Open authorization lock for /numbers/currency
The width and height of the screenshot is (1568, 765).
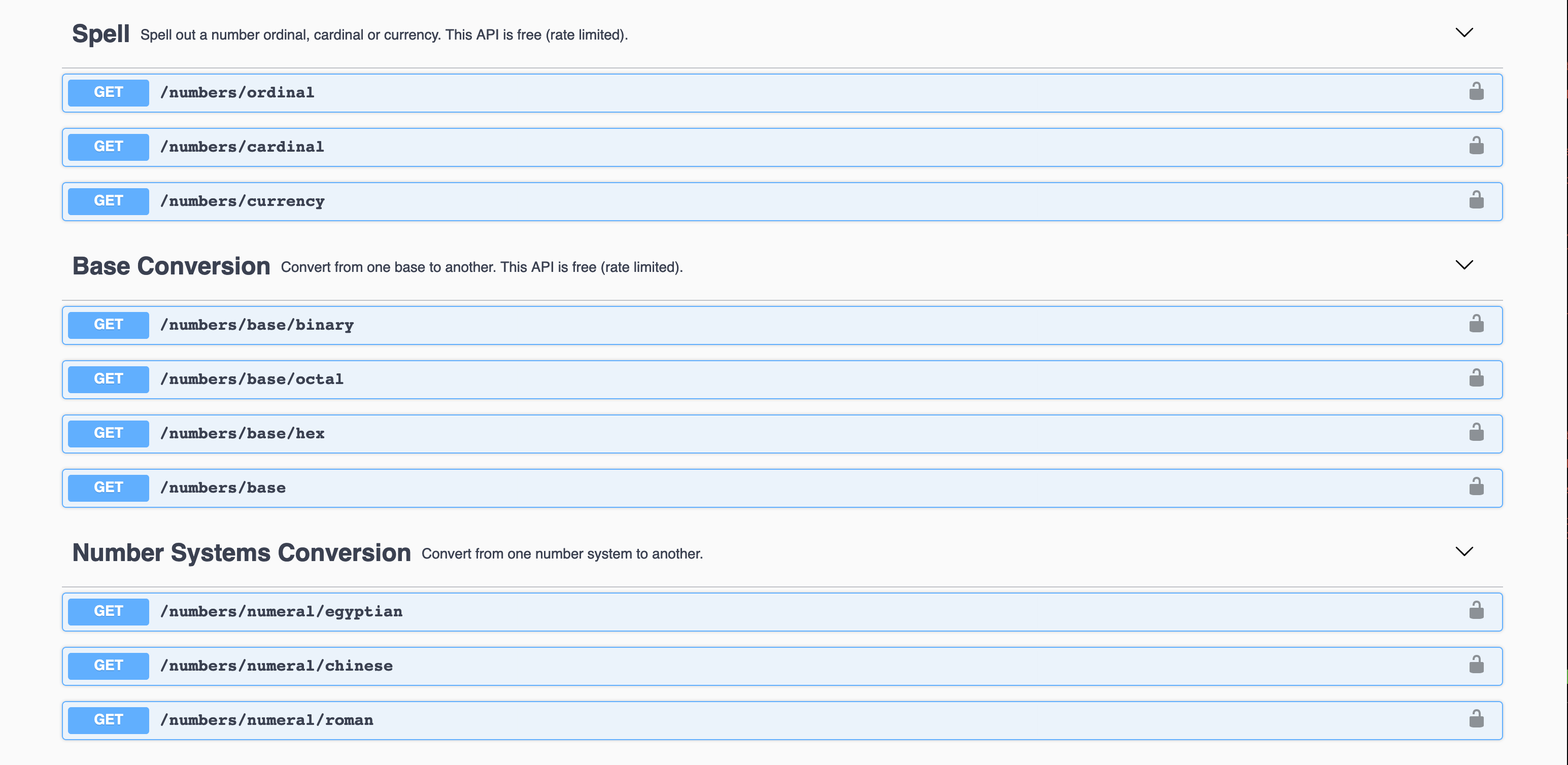tap(1476, 200)
